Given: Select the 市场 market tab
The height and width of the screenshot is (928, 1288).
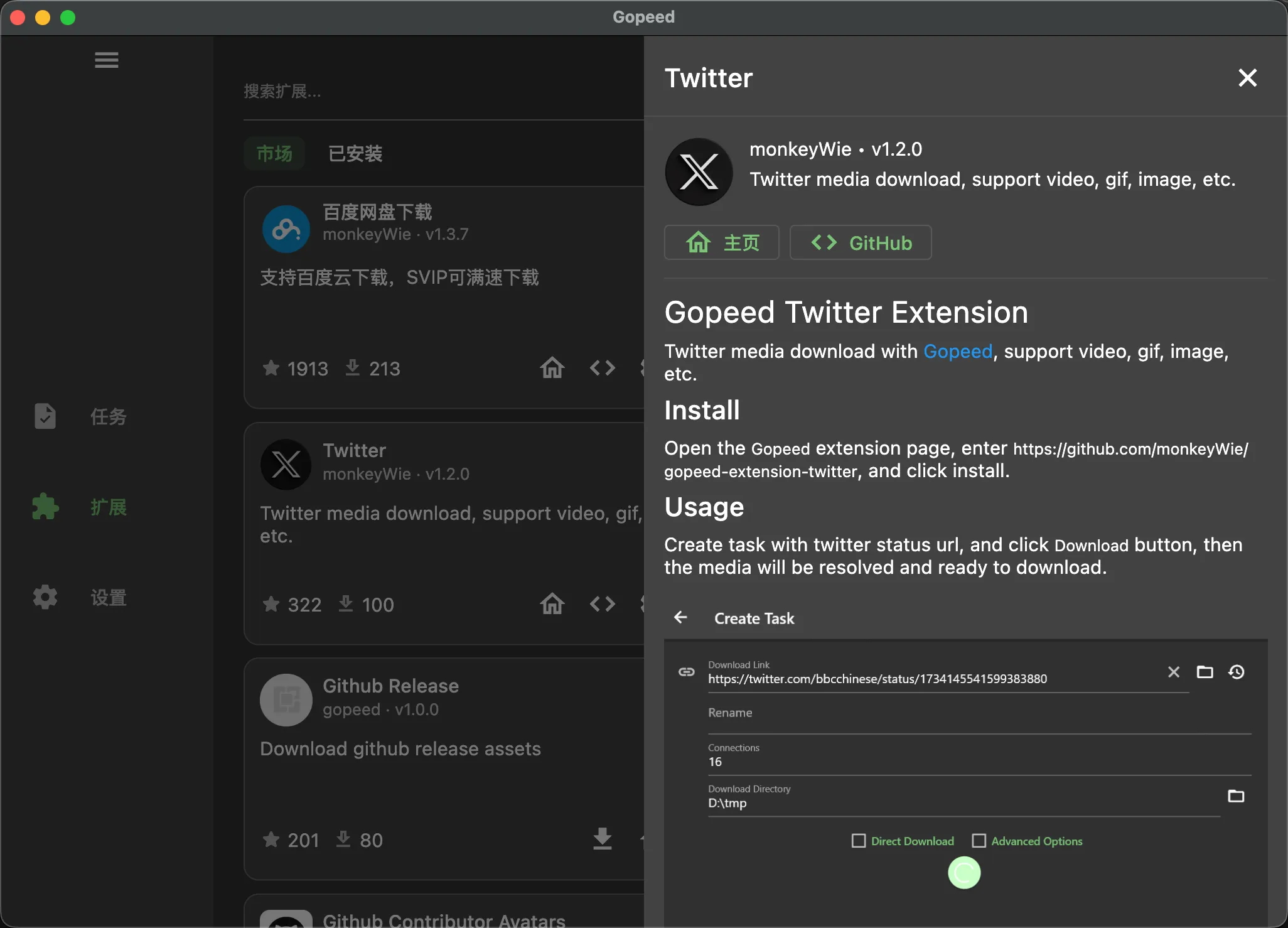Looking at the screenshot, I should (274, 154).
